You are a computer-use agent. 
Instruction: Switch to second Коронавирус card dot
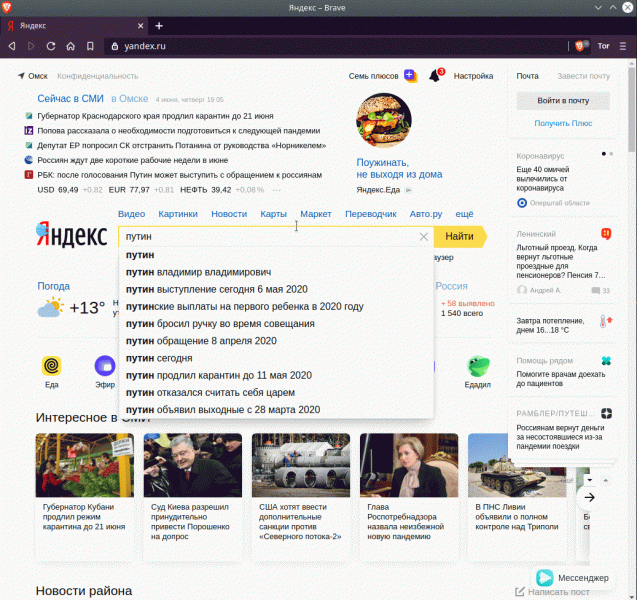[x=611, y=154]
